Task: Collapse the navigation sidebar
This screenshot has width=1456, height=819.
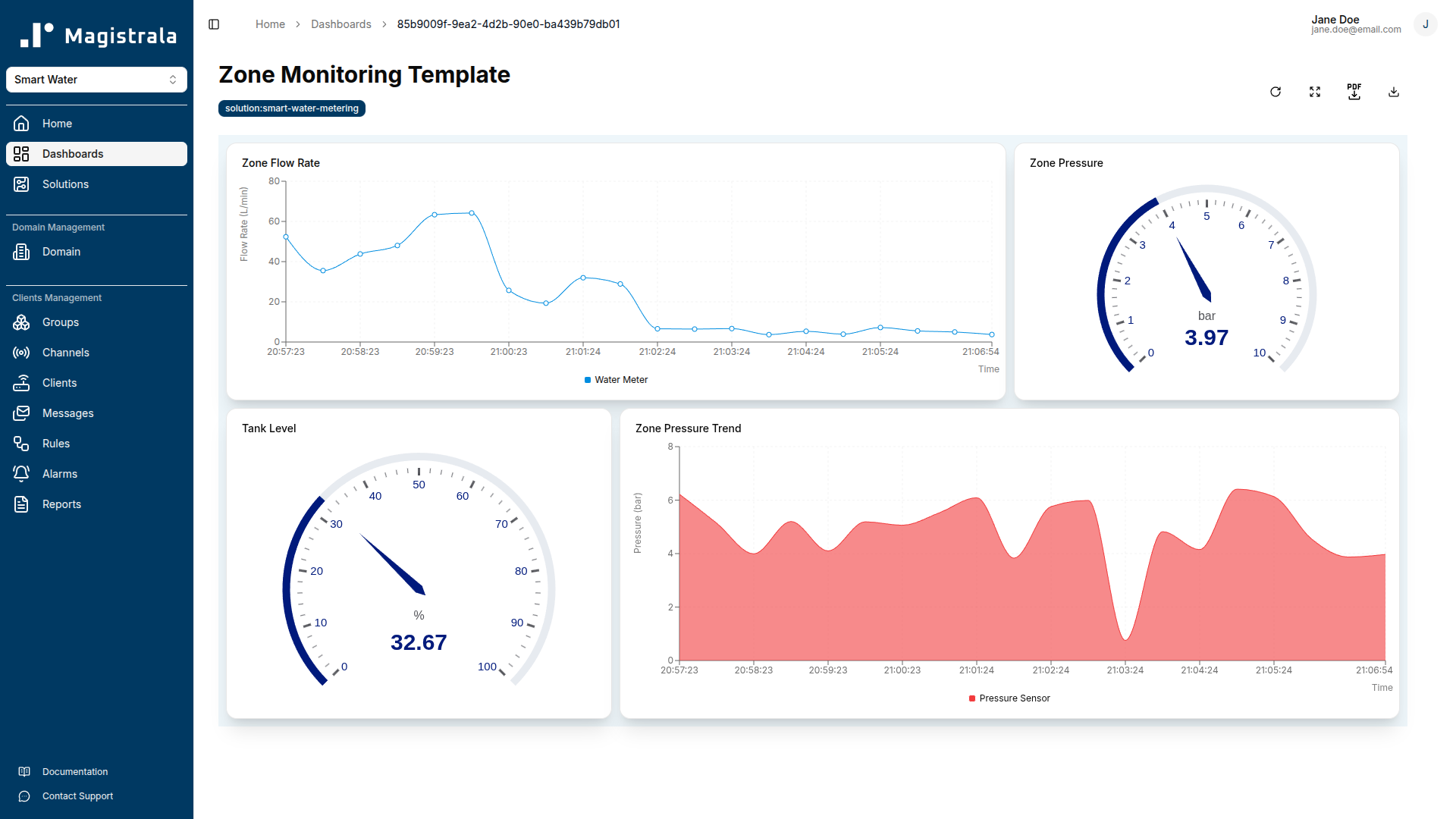Action: click(x=213, y=24)
